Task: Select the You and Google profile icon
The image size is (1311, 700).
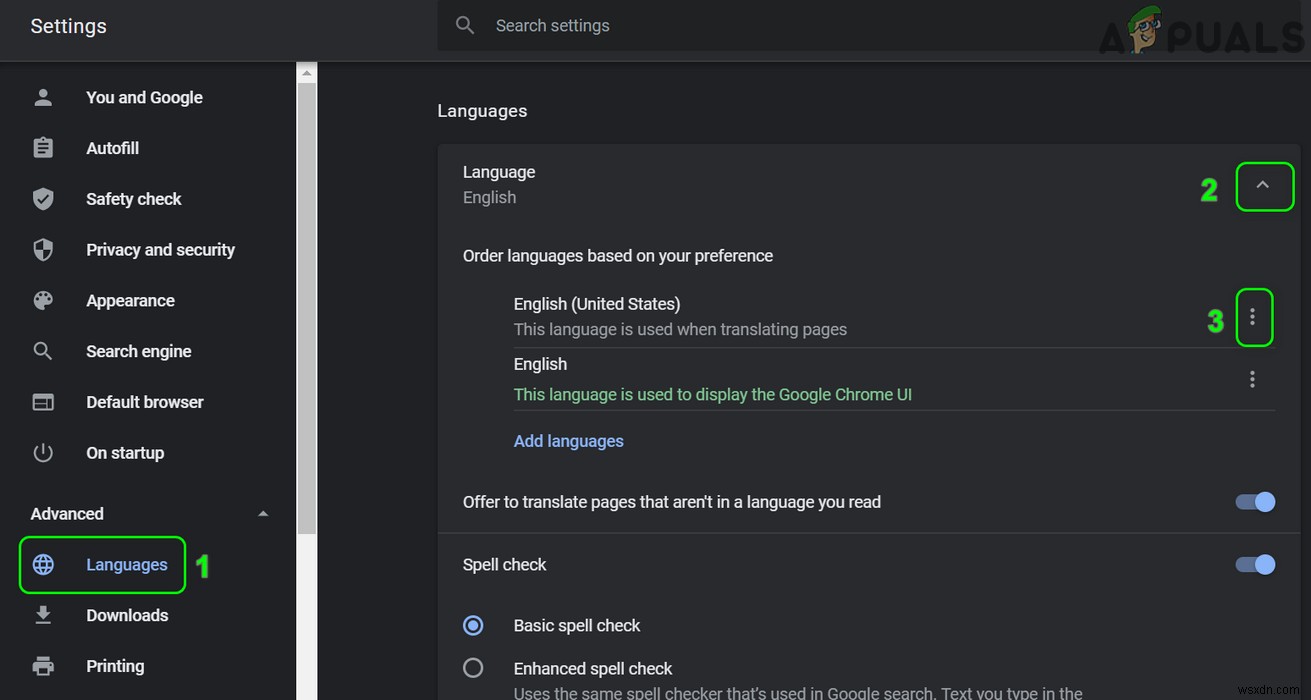Action: (43, 97)
